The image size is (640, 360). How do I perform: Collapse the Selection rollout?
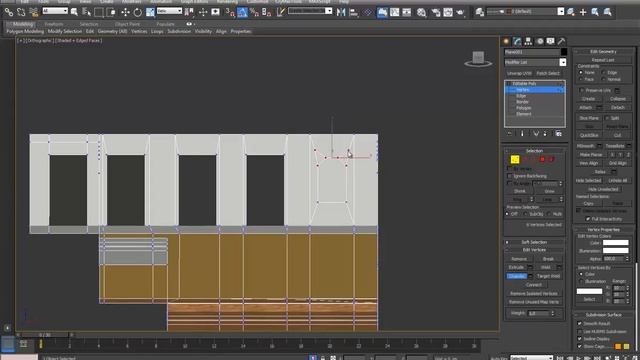tap(534, 151)
